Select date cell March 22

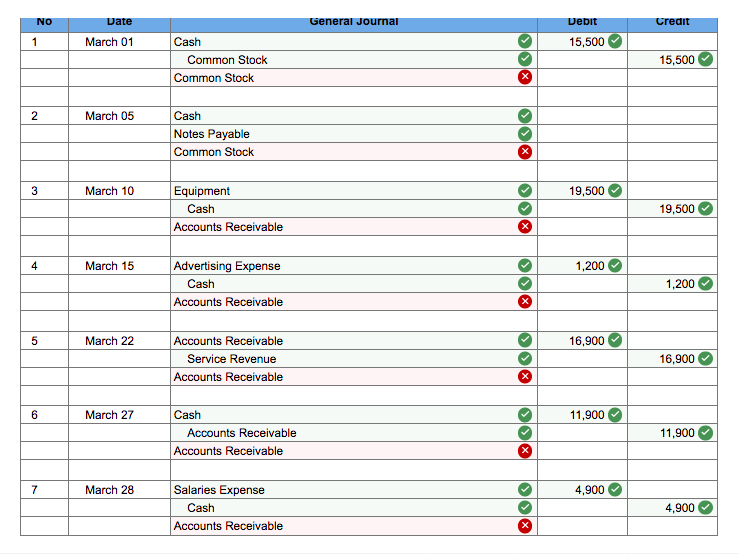click(119, 340)
